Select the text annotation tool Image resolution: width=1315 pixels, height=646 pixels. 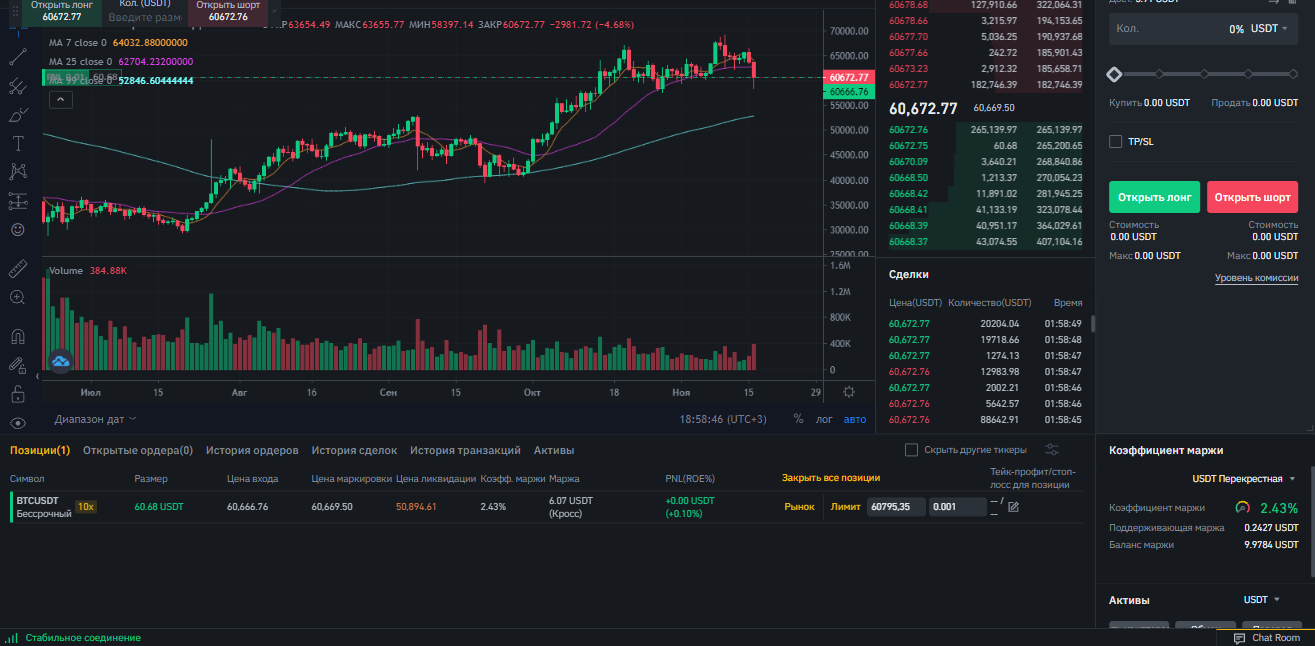tap(17, 143)
